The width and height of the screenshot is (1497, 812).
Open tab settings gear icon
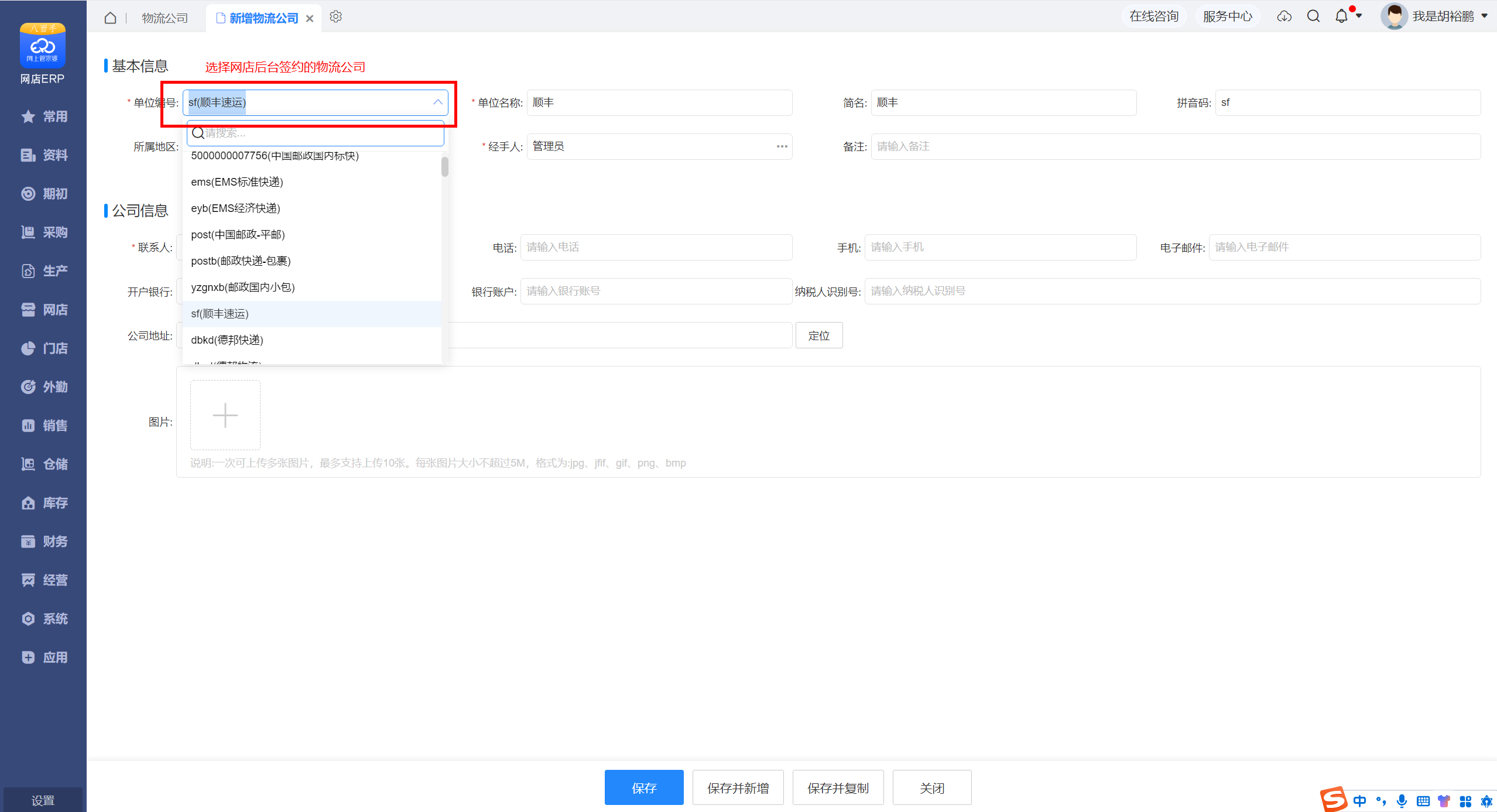(335, 17)
